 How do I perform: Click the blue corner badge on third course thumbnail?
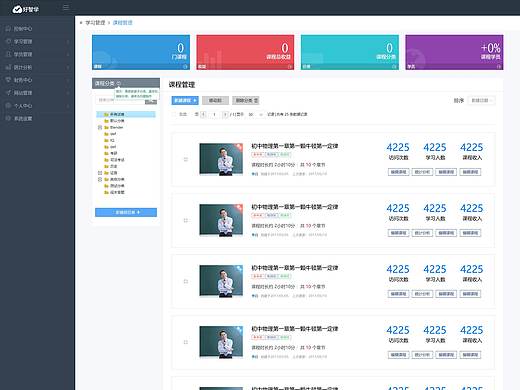click(x=238, y=269)
